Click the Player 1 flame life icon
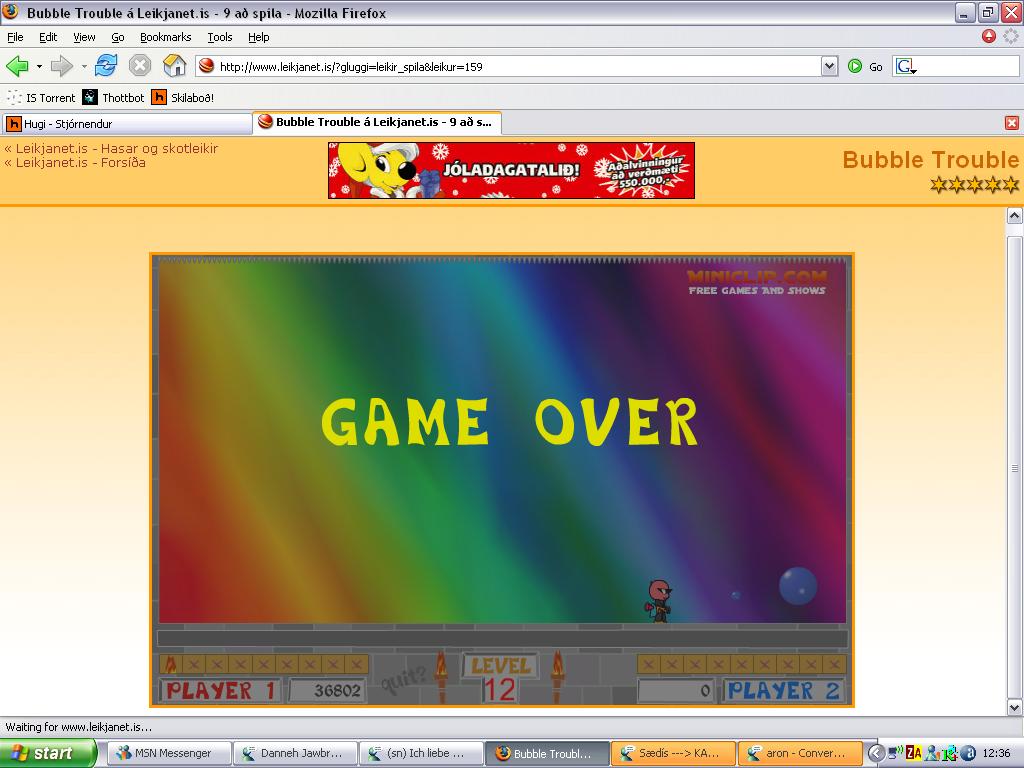Viewport: 1024px width, 768px height. pos(170,664)
